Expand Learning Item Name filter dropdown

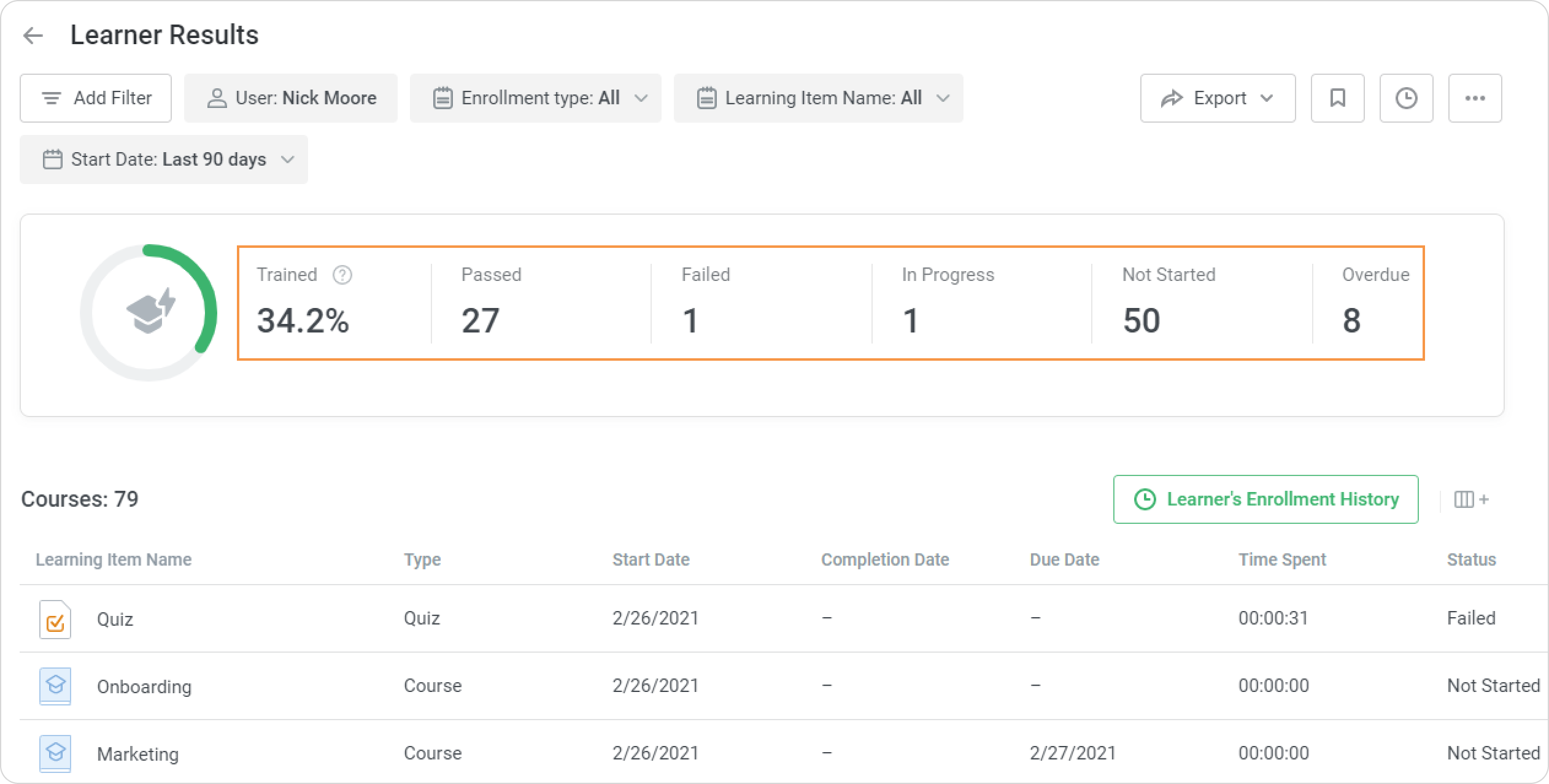(818, 98)
